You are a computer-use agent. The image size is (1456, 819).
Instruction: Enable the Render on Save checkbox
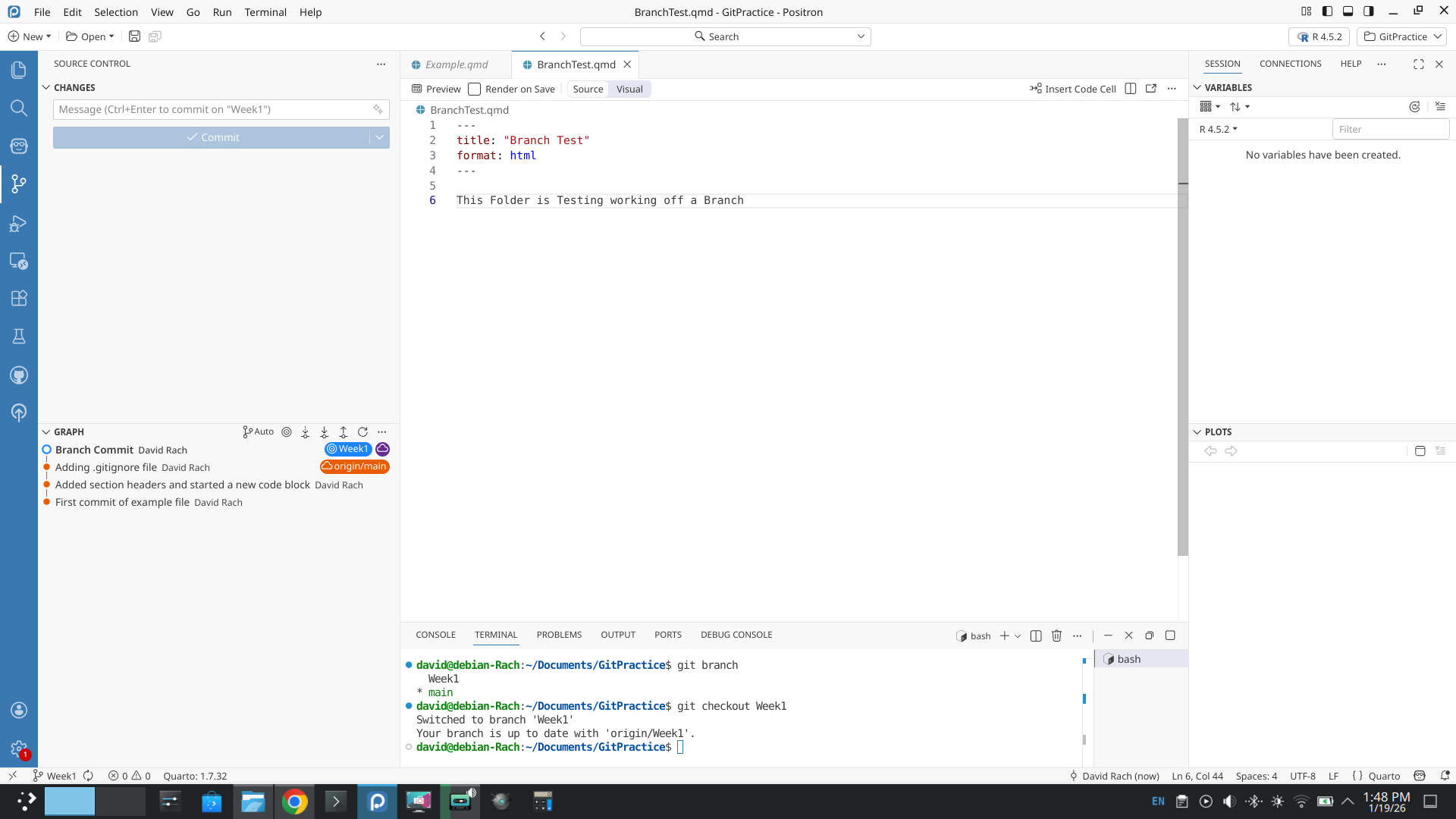pyautogui.click(x=475, y=89)
